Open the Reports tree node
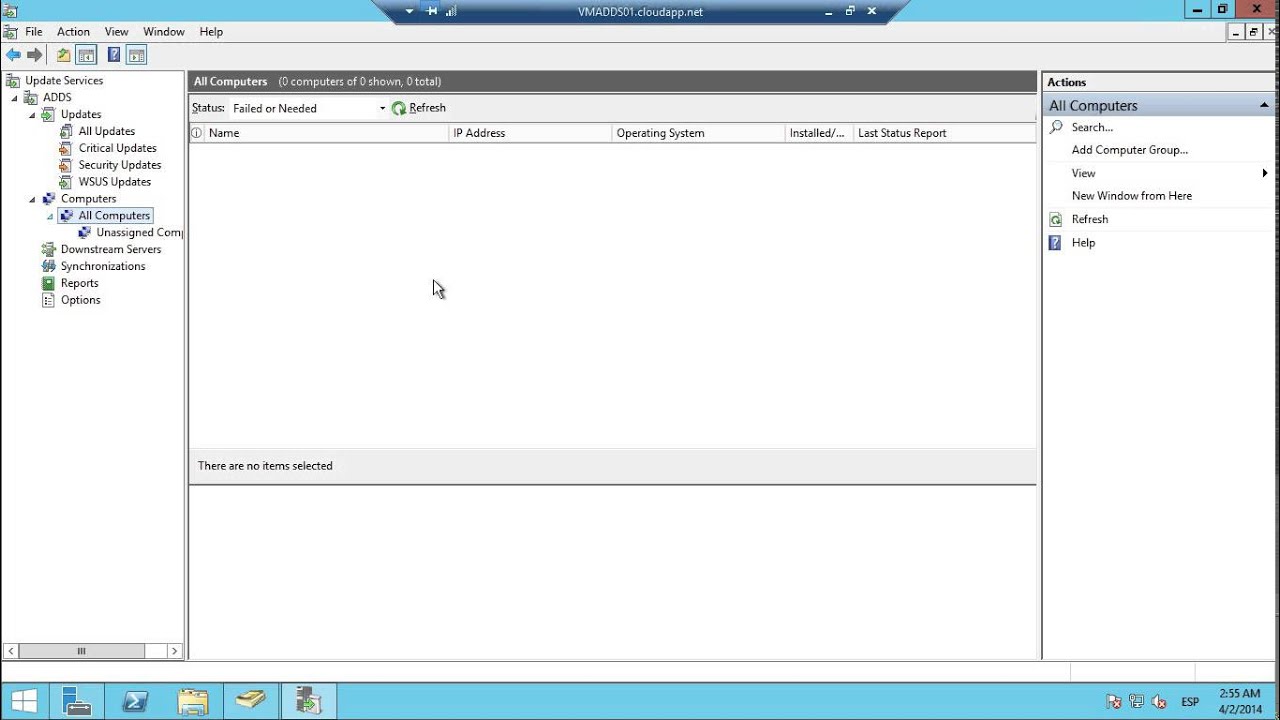The height and width of the screenshot is (720, 1280). pyautogui.click(x=79, y=283)
